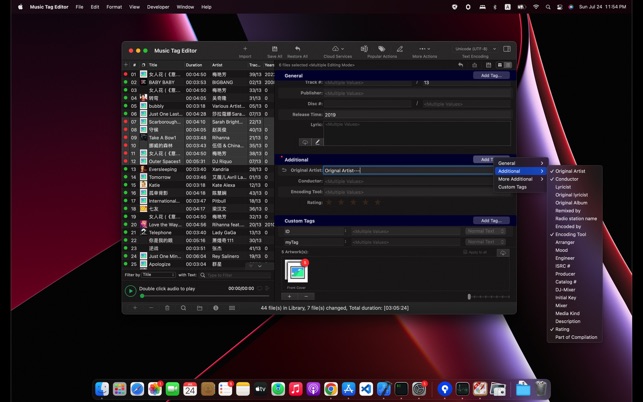The height and width of the screenshot is (402, 643).
Task: Revert the Original Artist field with undo icon
Action: pyautogui.click(x=284, y=170)
